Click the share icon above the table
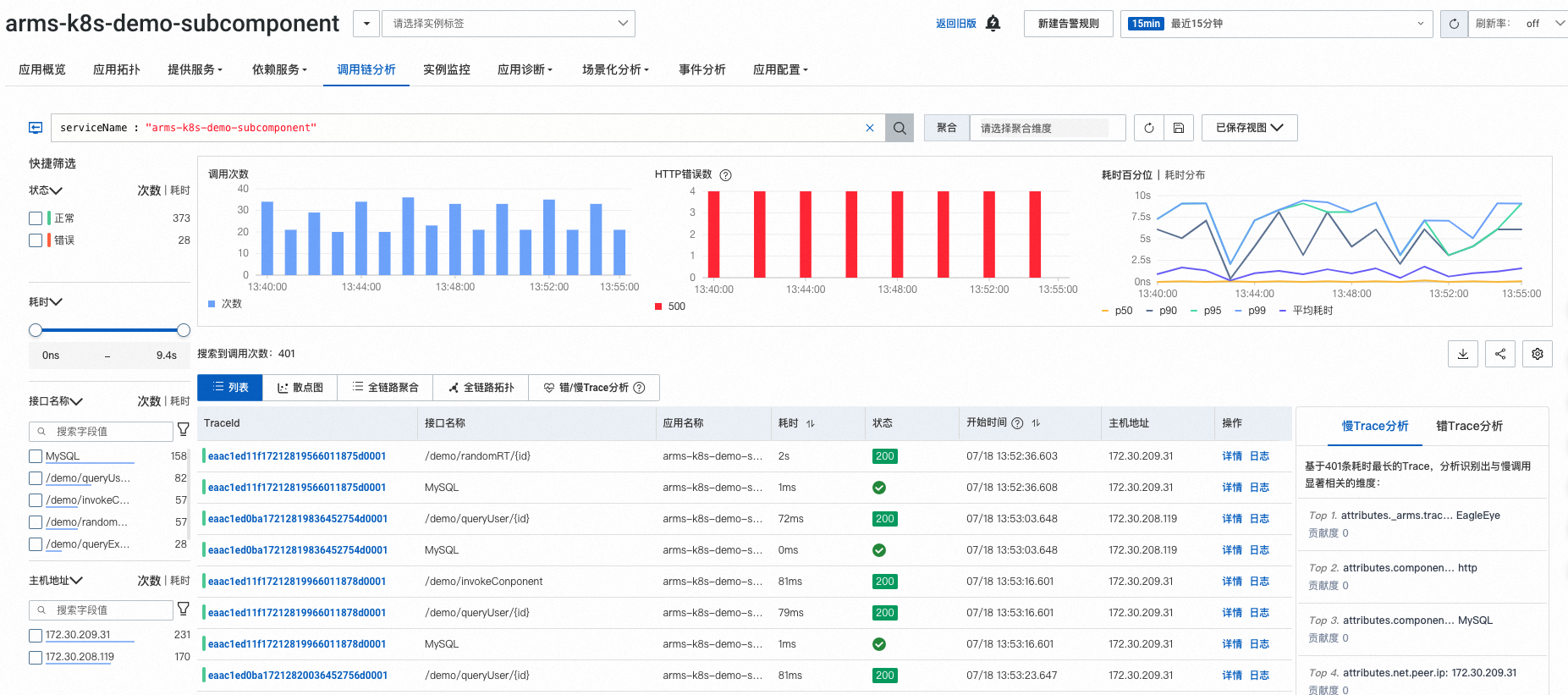 pos(1500,354)
